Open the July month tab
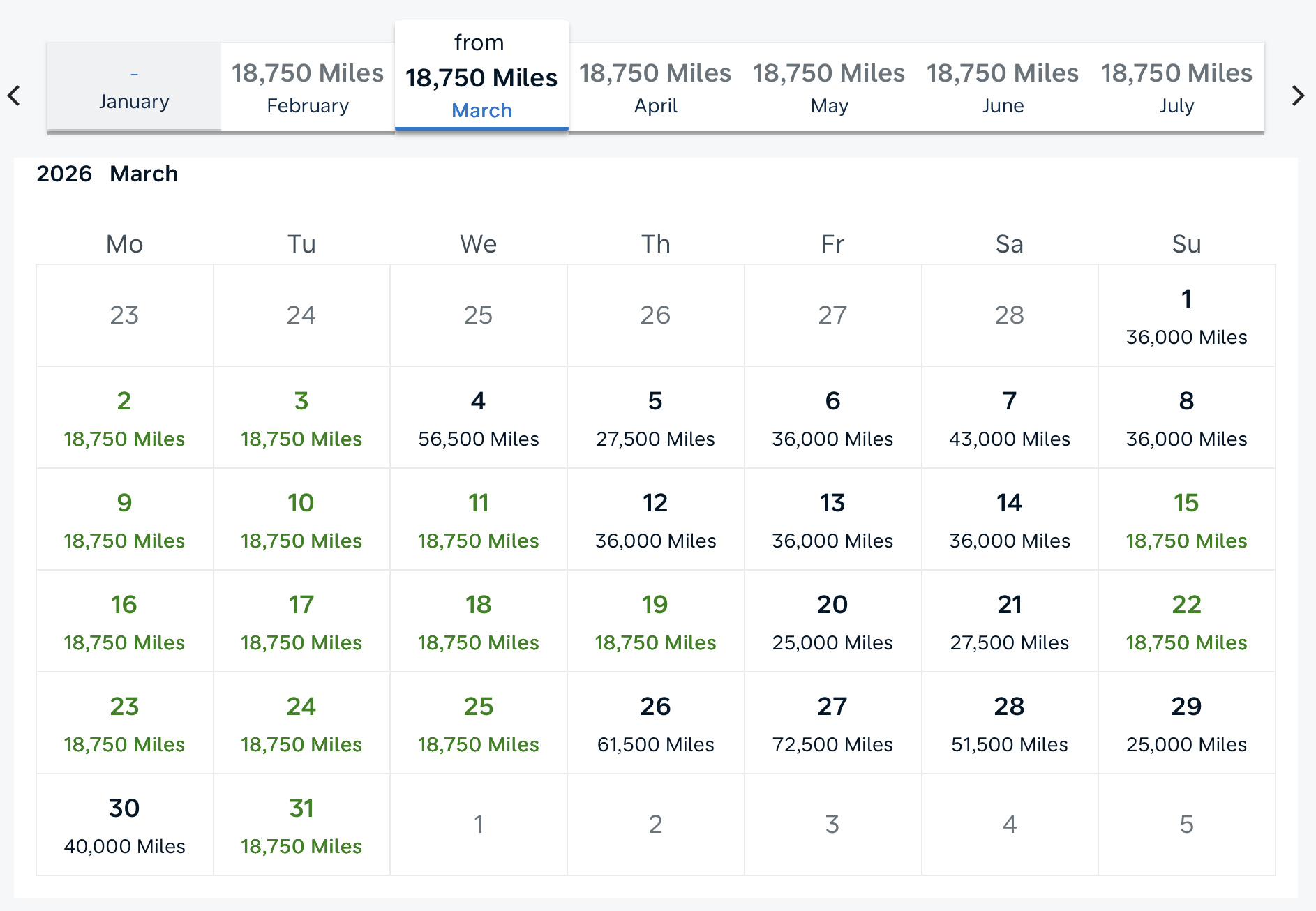 coord(1176,88)
